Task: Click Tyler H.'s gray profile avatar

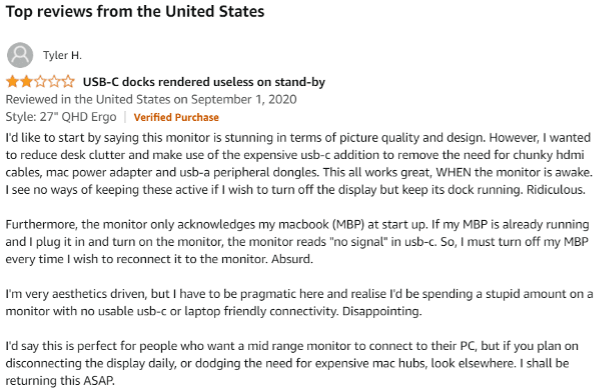Action: pos(20,55)
